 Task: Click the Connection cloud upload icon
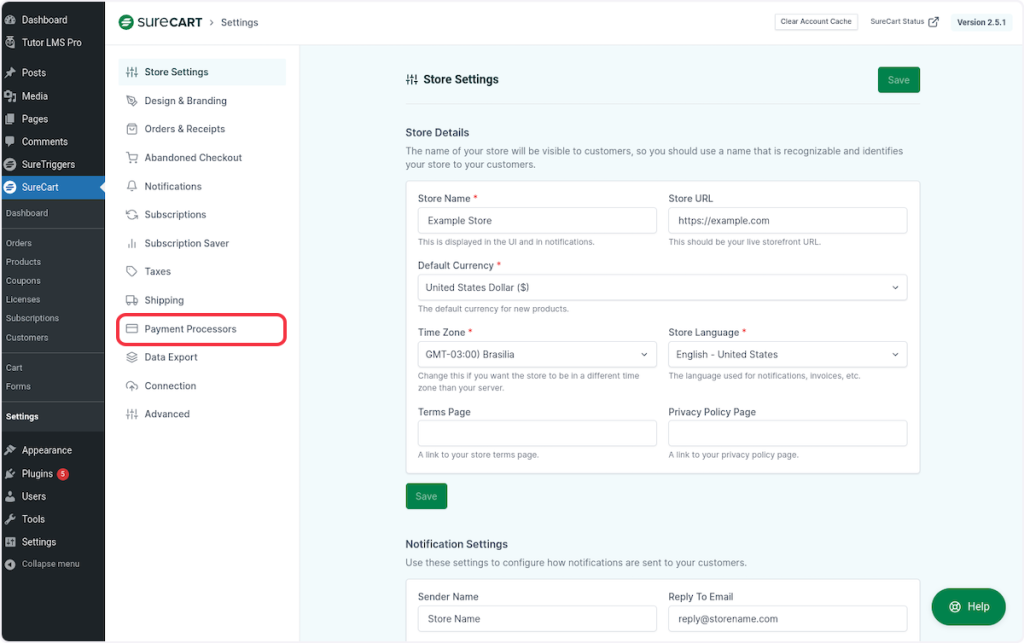132,386
